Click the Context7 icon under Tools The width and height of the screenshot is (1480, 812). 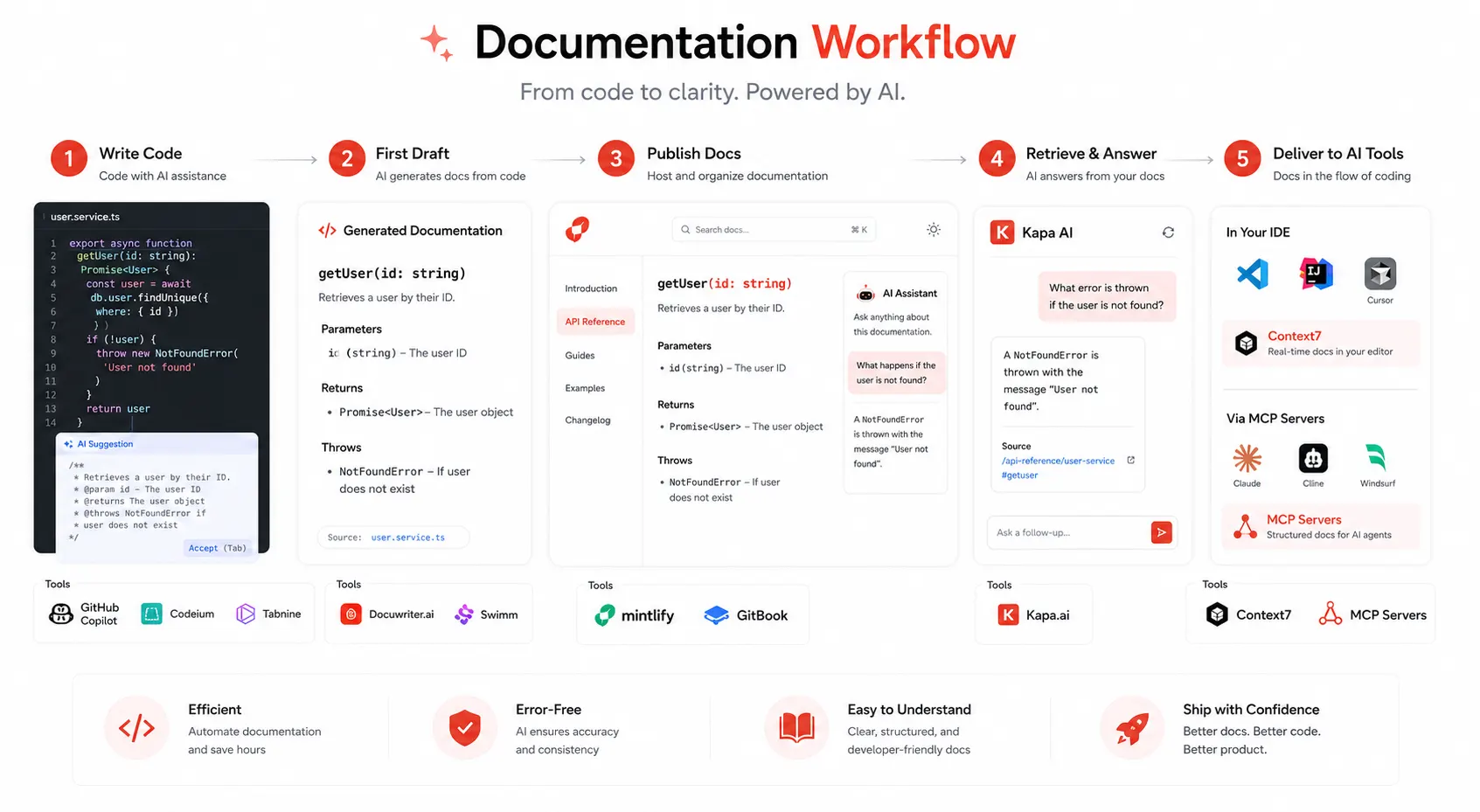1217,614
